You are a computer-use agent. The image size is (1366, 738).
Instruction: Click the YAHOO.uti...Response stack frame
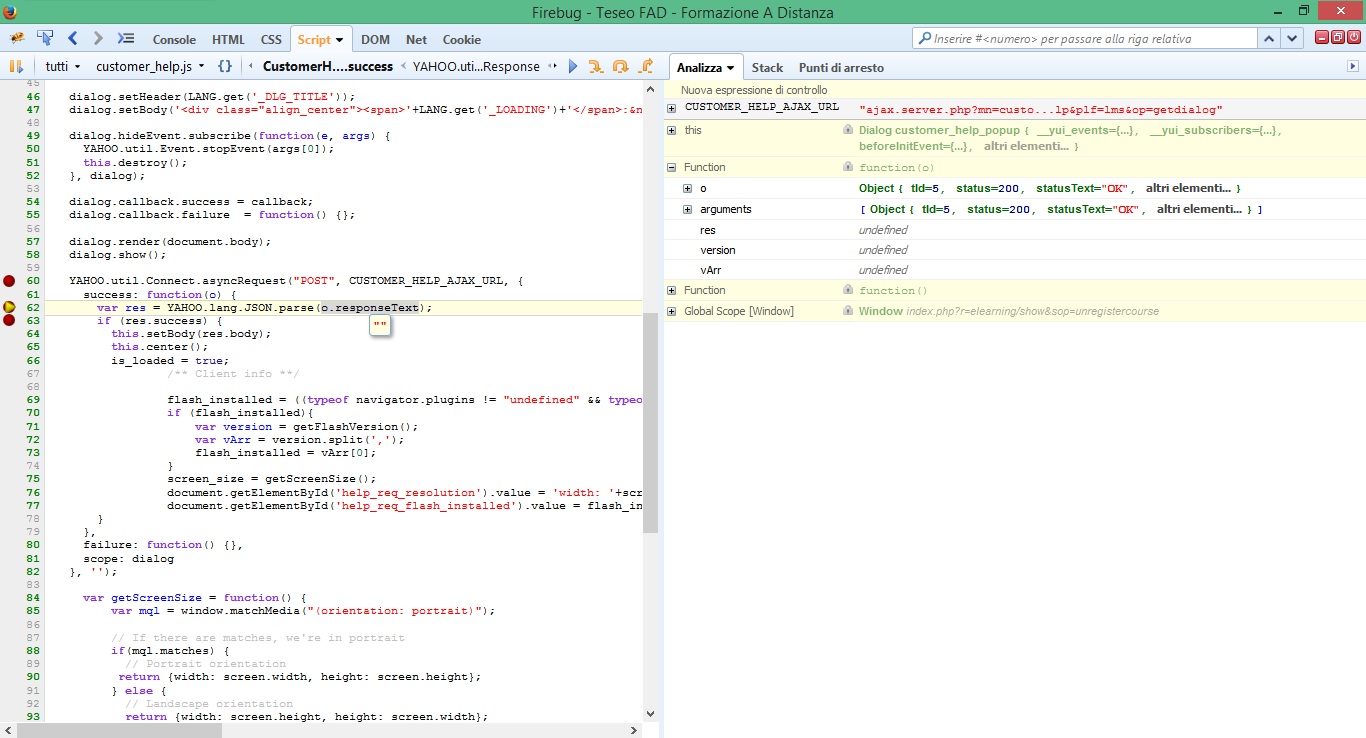pos(475,67)
